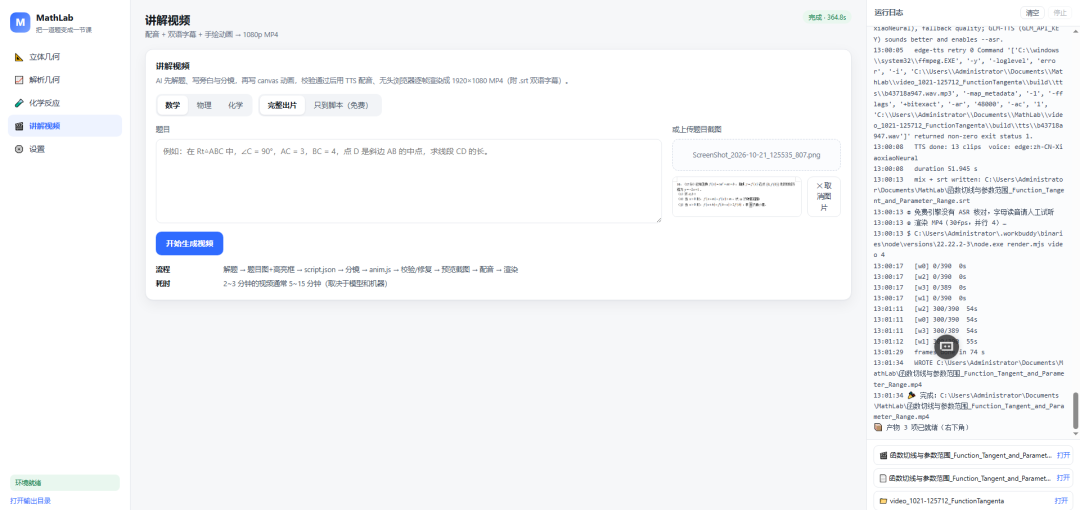Click the 完成 · 364.8s status badge

tap(827, 17)
